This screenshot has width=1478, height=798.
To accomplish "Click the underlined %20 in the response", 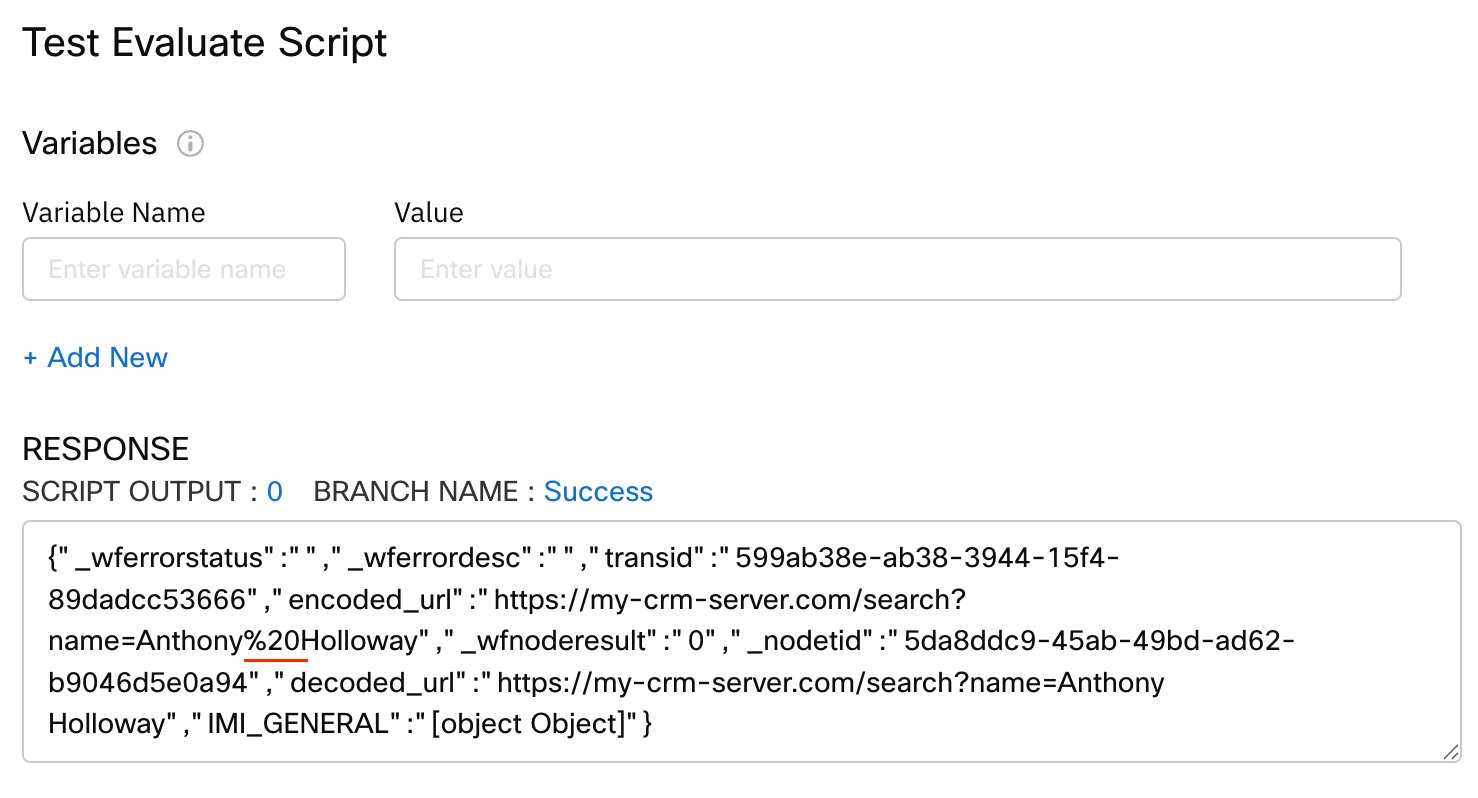I will coord(276,640).
